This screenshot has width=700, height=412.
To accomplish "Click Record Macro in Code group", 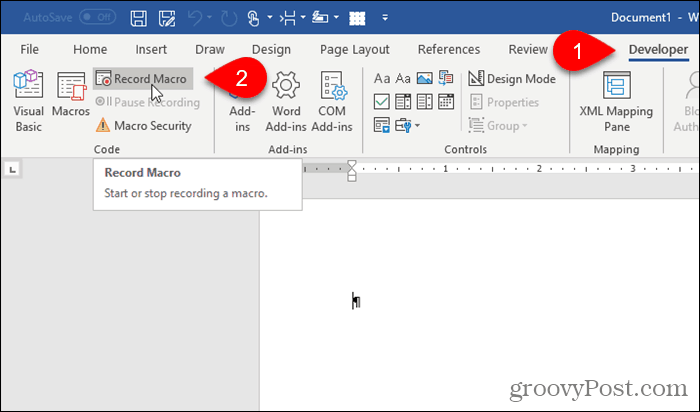I will click(x=143, y=79).
